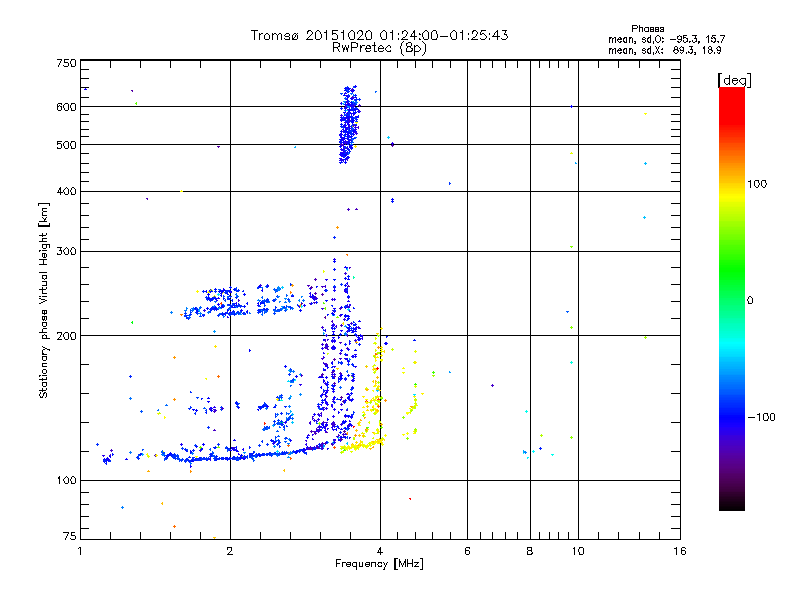Screen dimensions: 800x600
Task: Click the plot title 'Tromsø 20151020 01:24:00-01:25:43'
Action: pyautogui.click(x=379, y=35)
